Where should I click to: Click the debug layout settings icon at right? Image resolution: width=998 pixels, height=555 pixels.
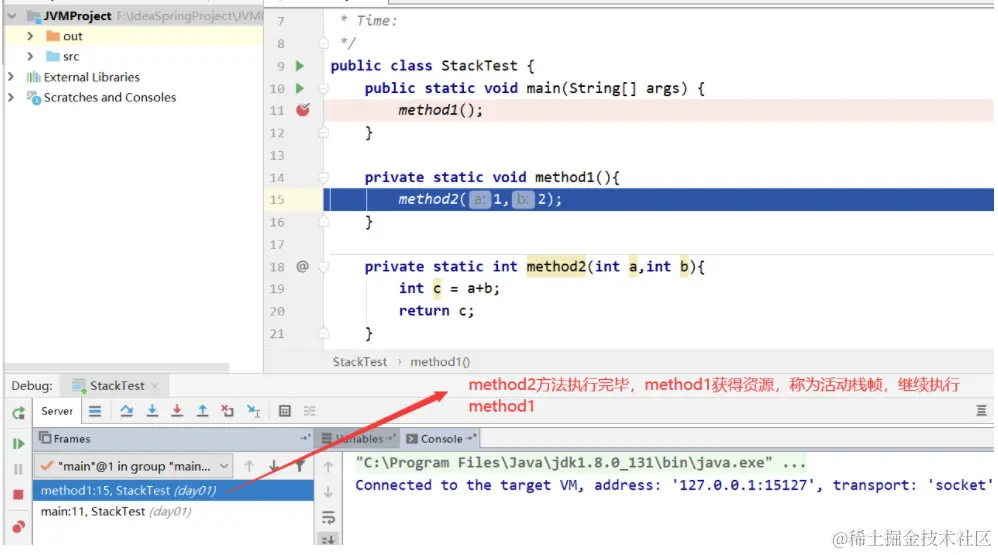(x=981, y=411)
